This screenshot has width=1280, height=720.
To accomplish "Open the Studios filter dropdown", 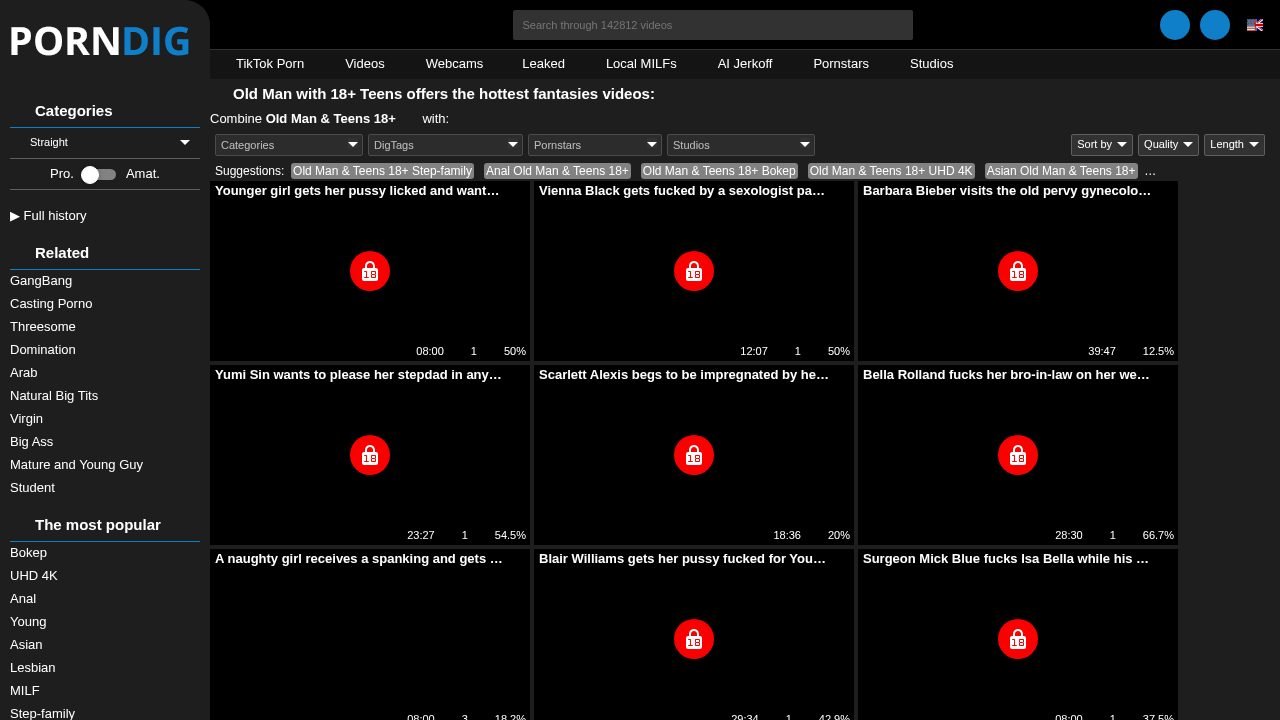I will 741,145.
